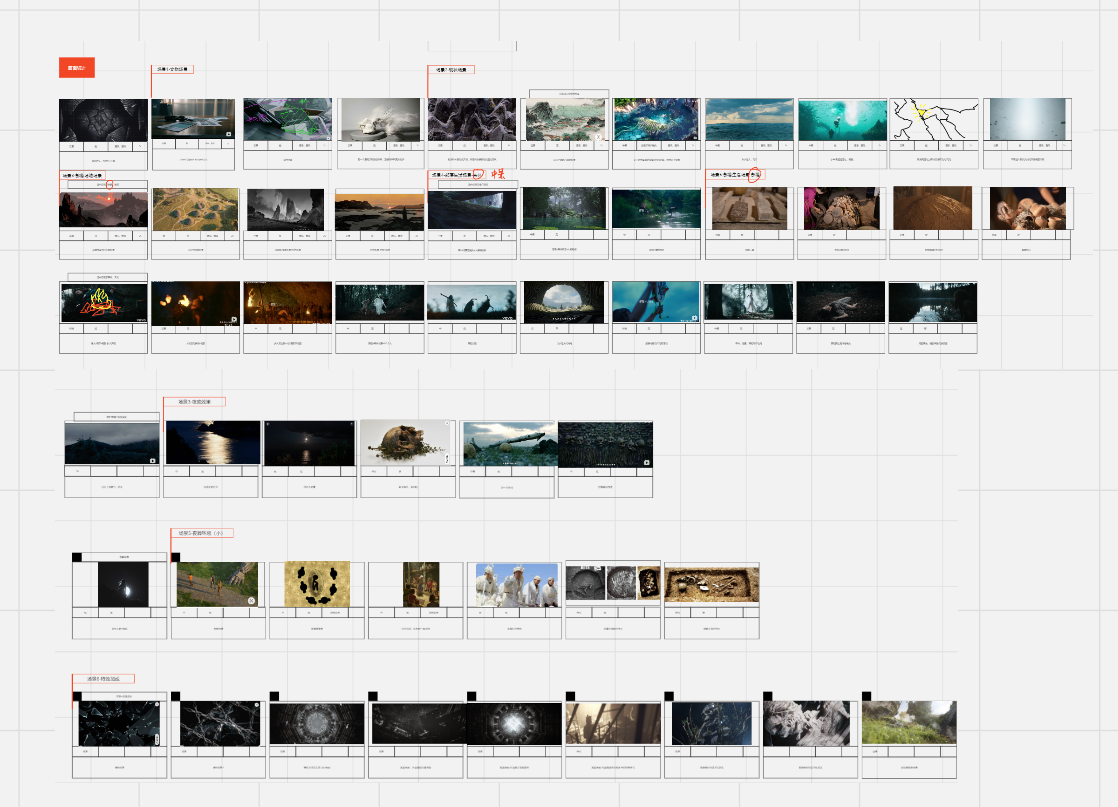Click the mossy skull on white image

pos(406,443)
